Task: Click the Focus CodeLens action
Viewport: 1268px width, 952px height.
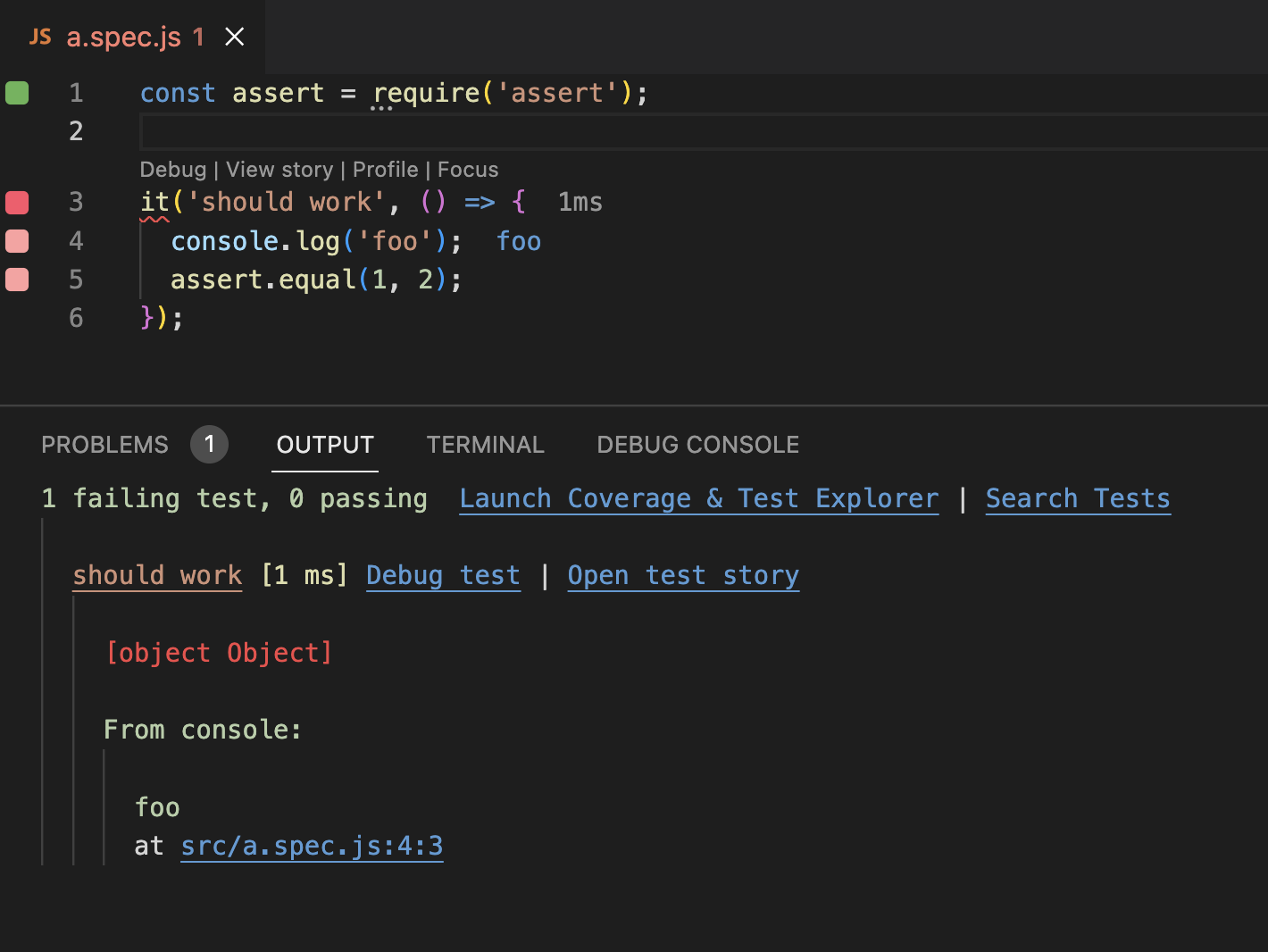Action: pos(467,169)
